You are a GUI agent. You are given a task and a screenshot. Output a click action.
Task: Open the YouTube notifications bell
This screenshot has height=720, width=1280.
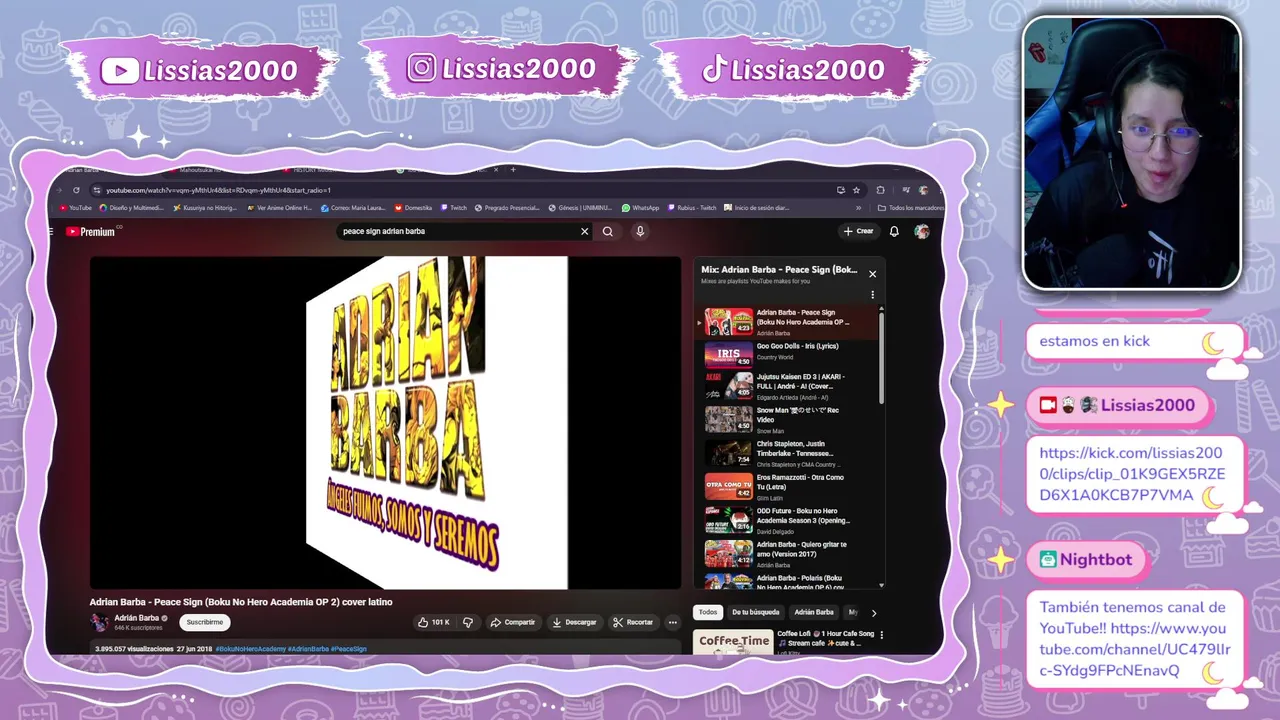(894, 231)
